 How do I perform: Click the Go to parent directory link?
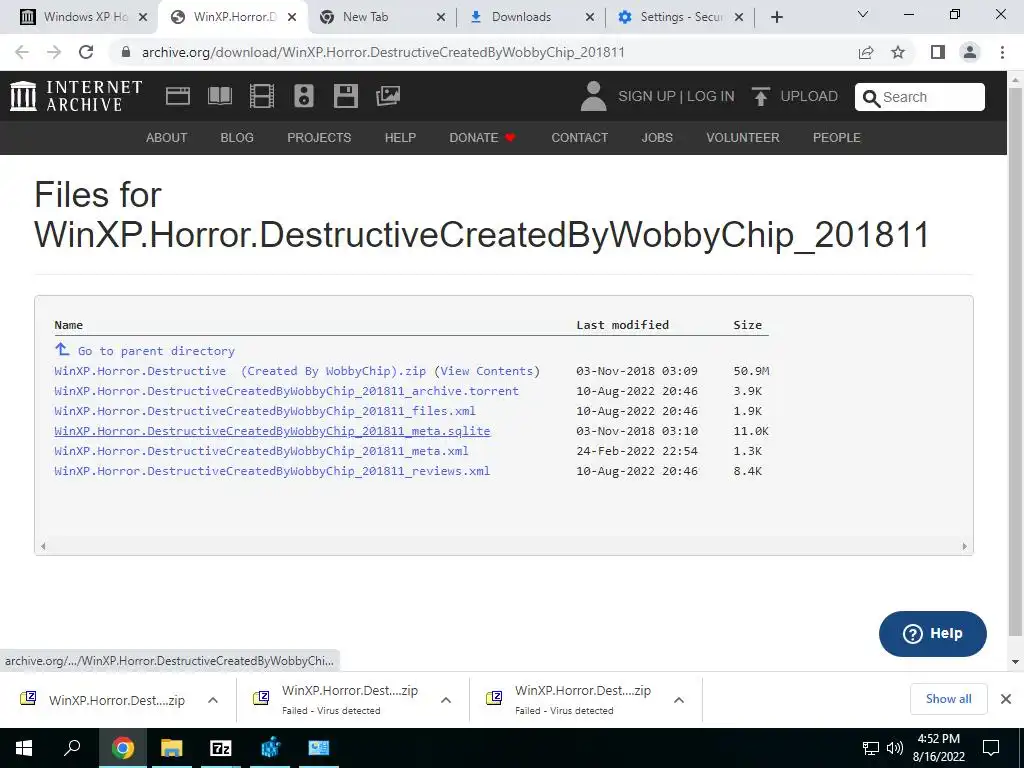pyautogui.click(x=156, y=351)
